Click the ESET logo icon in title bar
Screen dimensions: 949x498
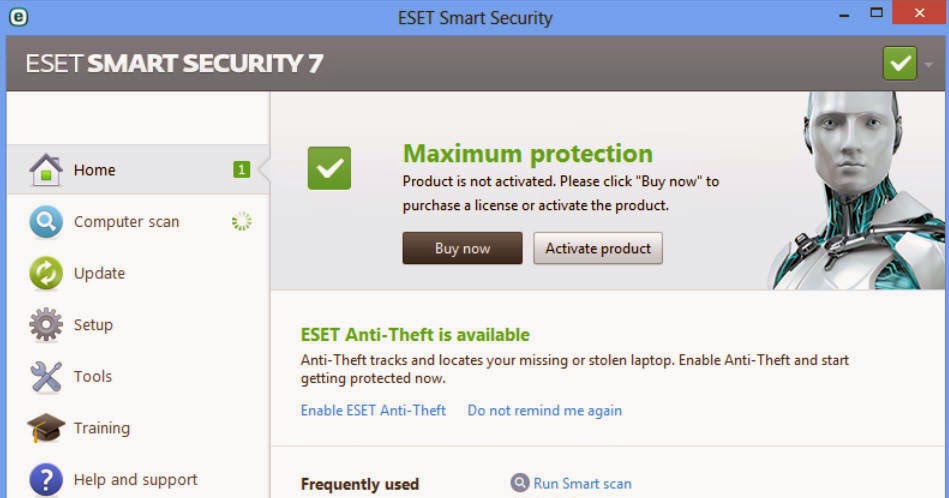(x=18, y=17)
